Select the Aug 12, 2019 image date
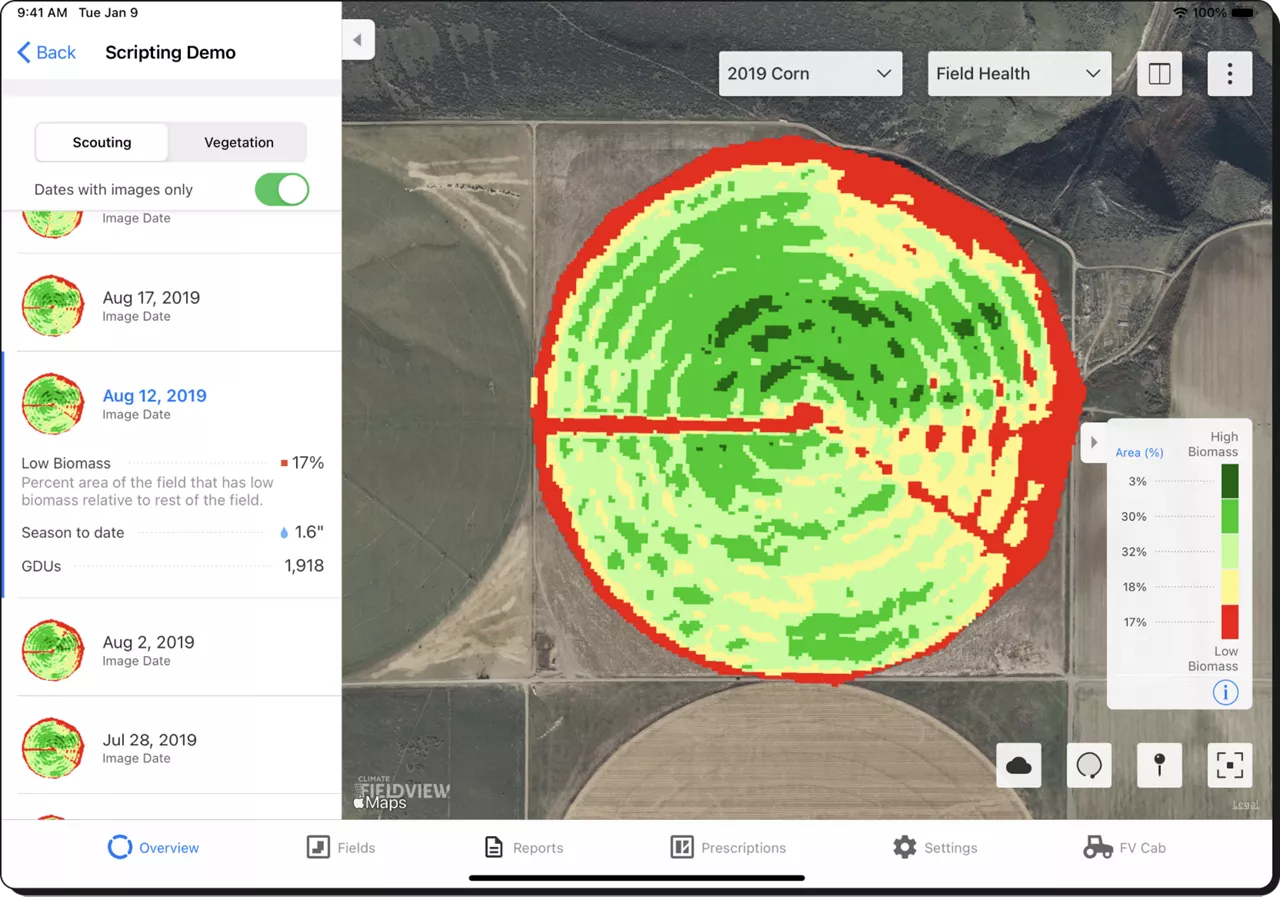 coord(154,396)
